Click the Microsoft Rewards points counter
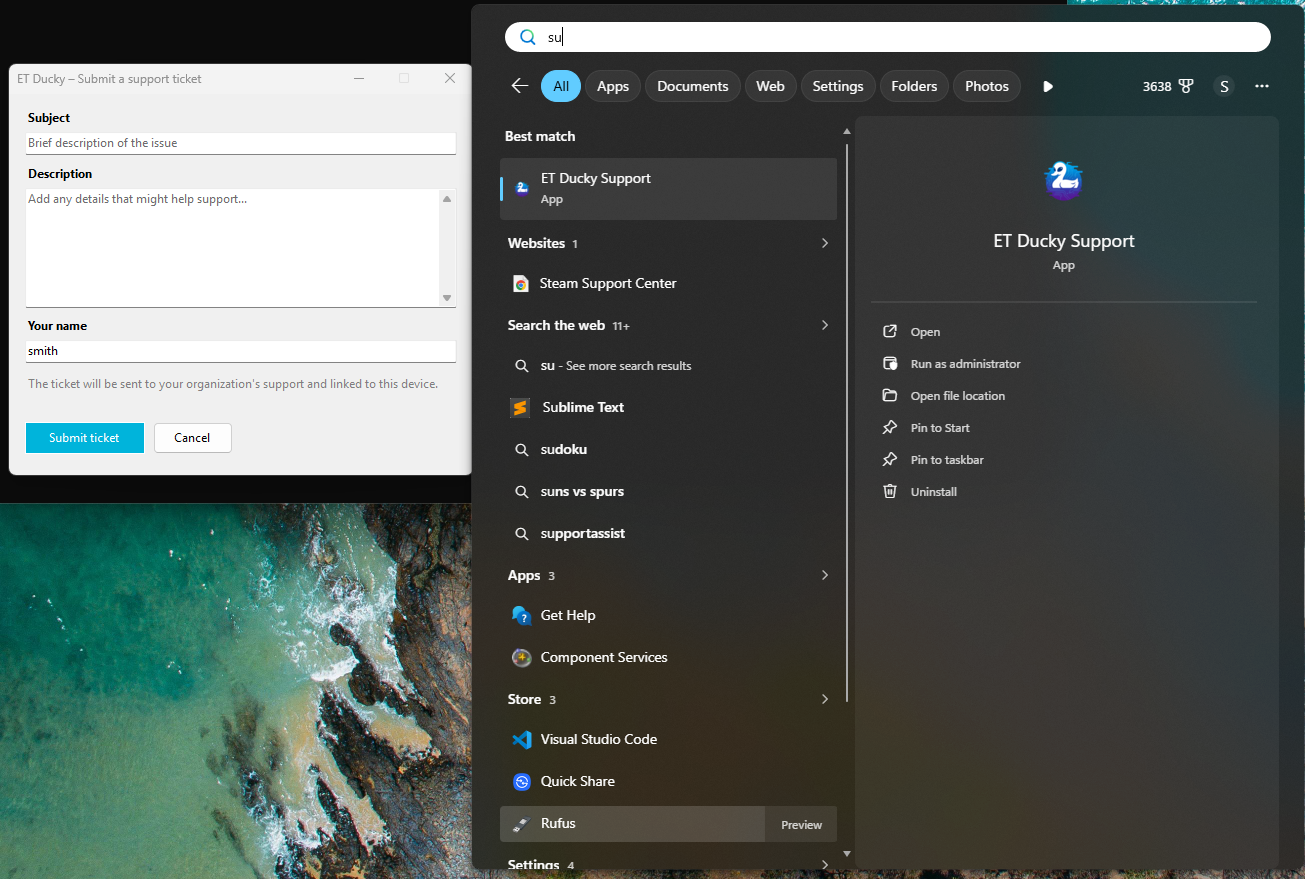 point(1168,86)
